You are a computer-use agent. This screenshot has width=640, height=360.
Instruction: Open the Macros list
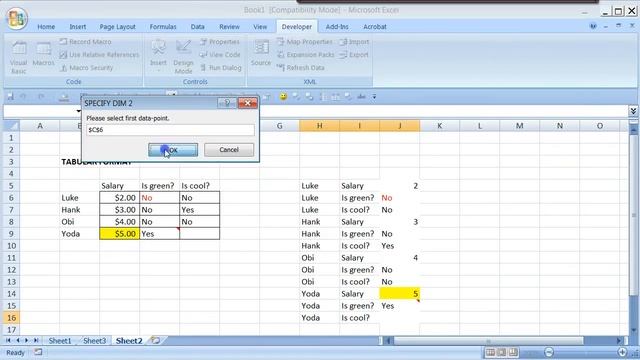[43, 54]
